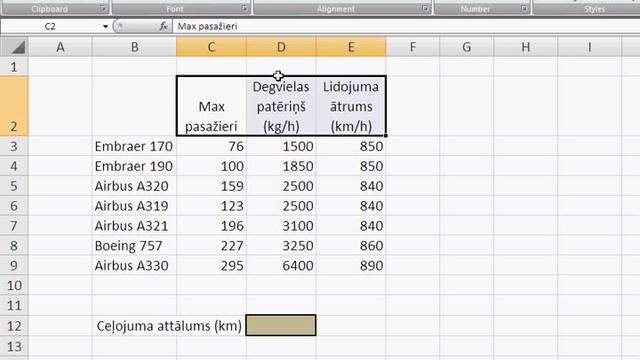Click the cell with value 227
Image resolution: width=640 pixels, height=360 pixels.
[x=211, y=246]
